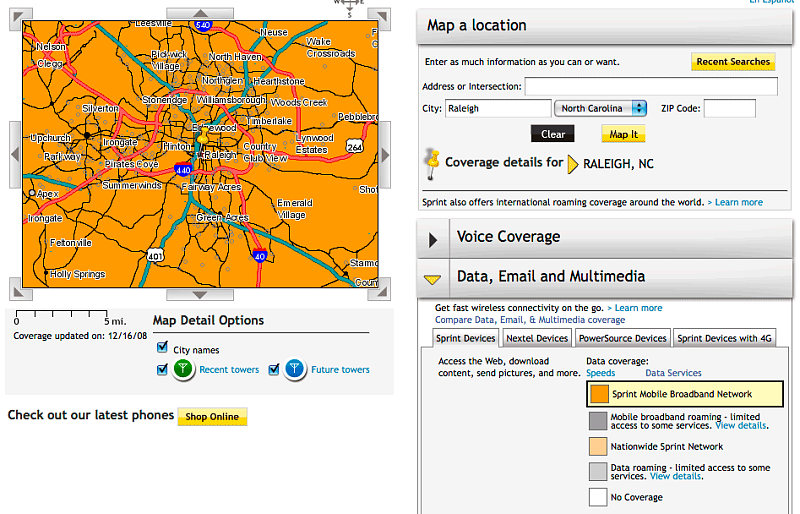This screenshot has width=800, height=514.
Task: Expand the Voice Coverage section
Action: pos(433,239)
